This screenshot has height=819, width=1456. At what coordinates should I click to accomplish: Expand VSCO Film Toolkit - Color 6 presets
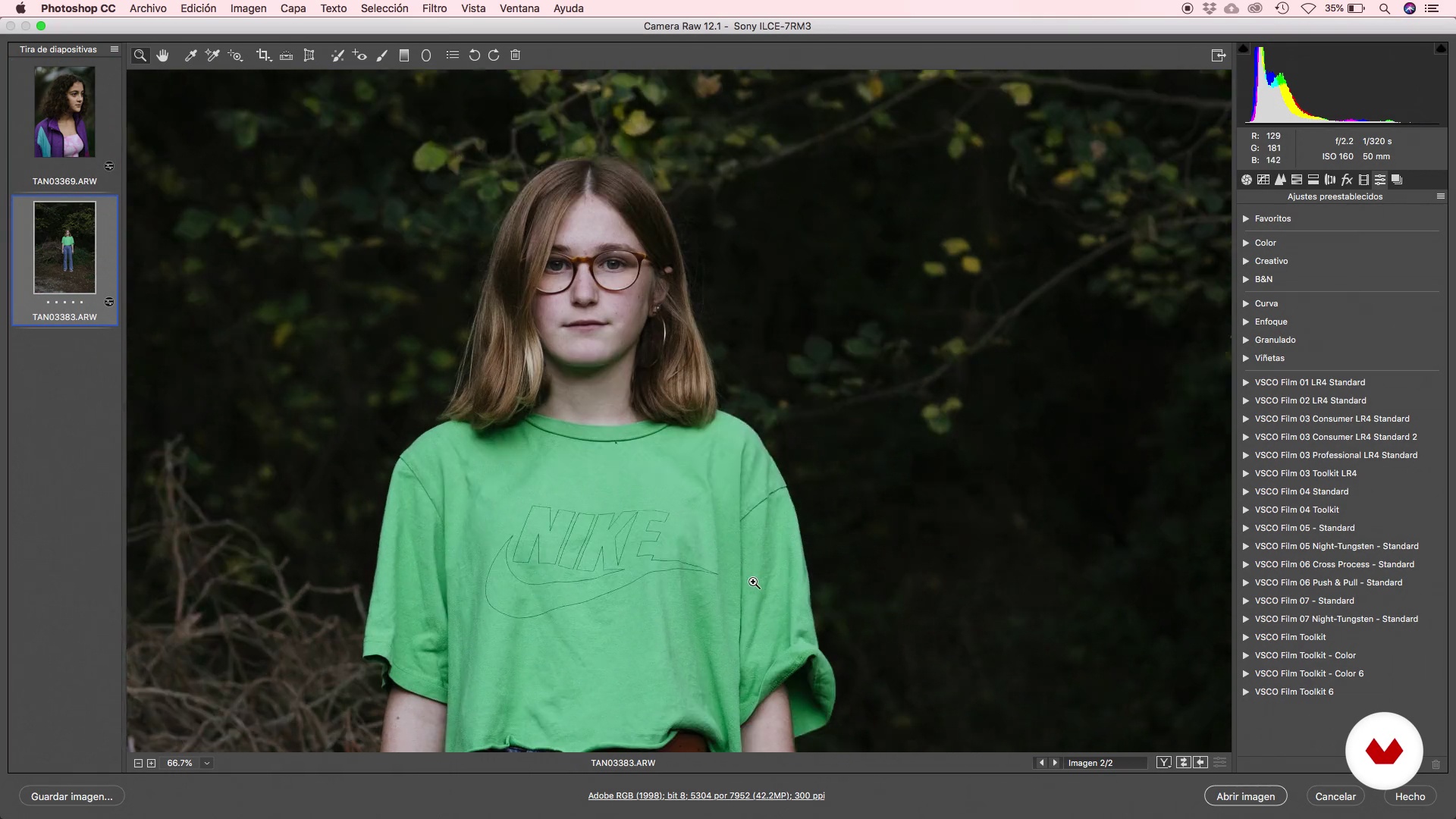tap(1246, 673)
